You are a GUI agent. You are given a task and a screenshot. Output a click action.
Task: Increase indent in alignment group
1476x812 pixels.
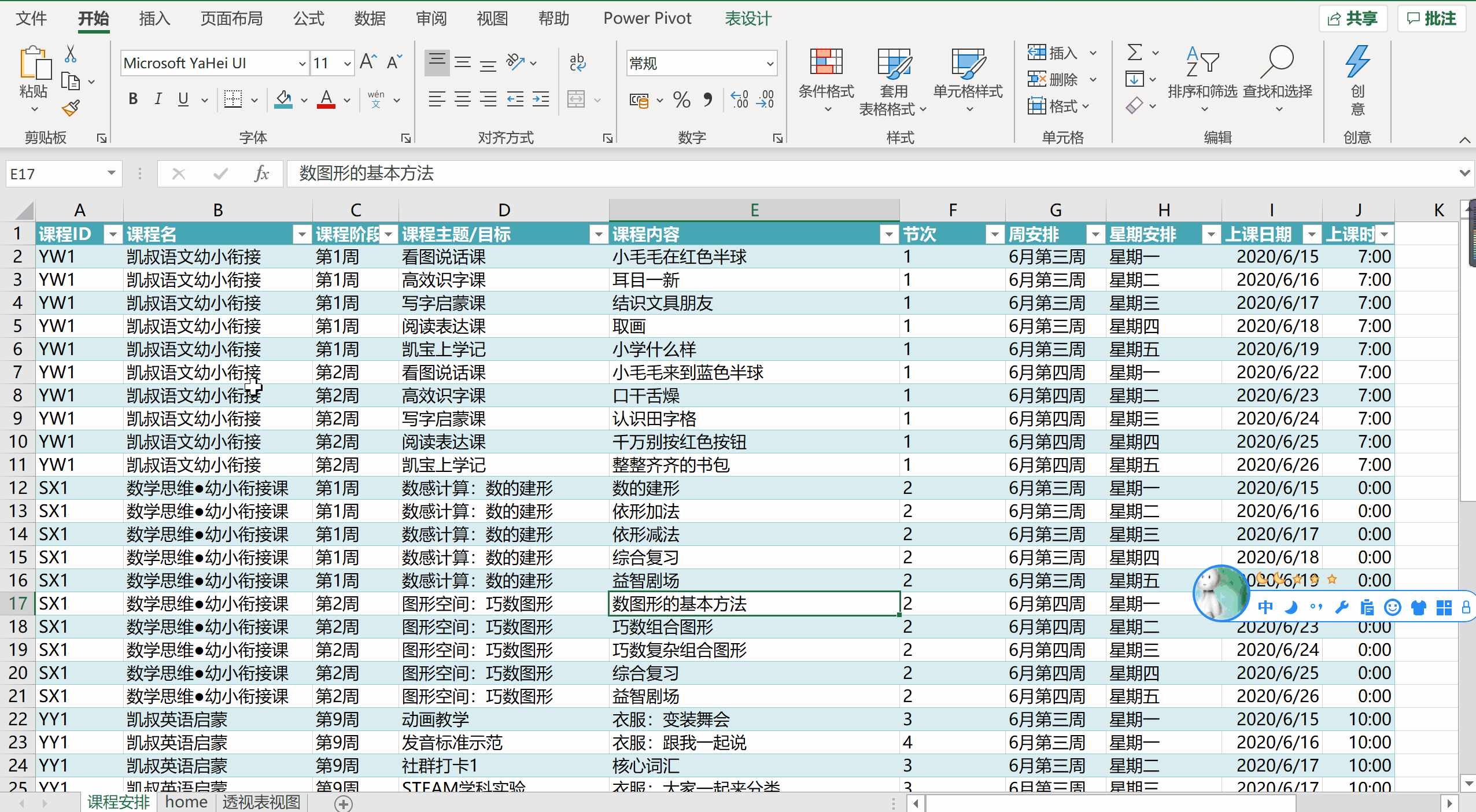541,99
